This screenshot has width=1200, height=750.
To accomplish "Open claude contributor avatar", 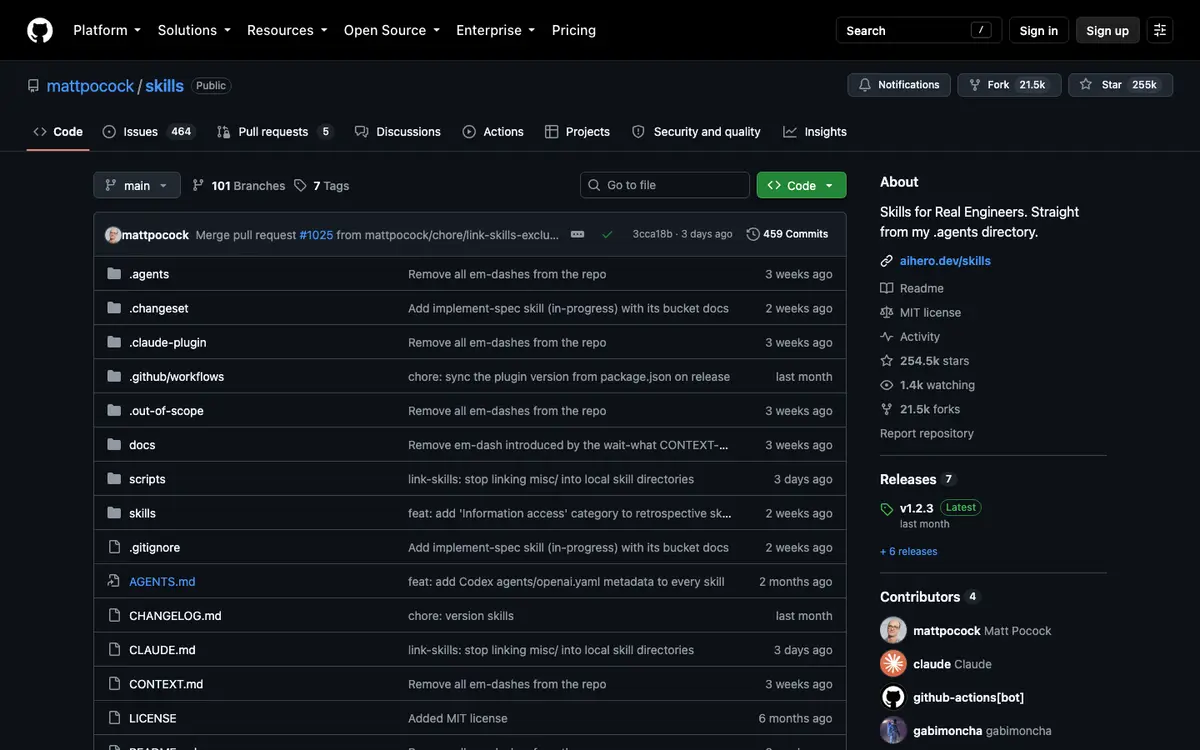I will (893, 664).
